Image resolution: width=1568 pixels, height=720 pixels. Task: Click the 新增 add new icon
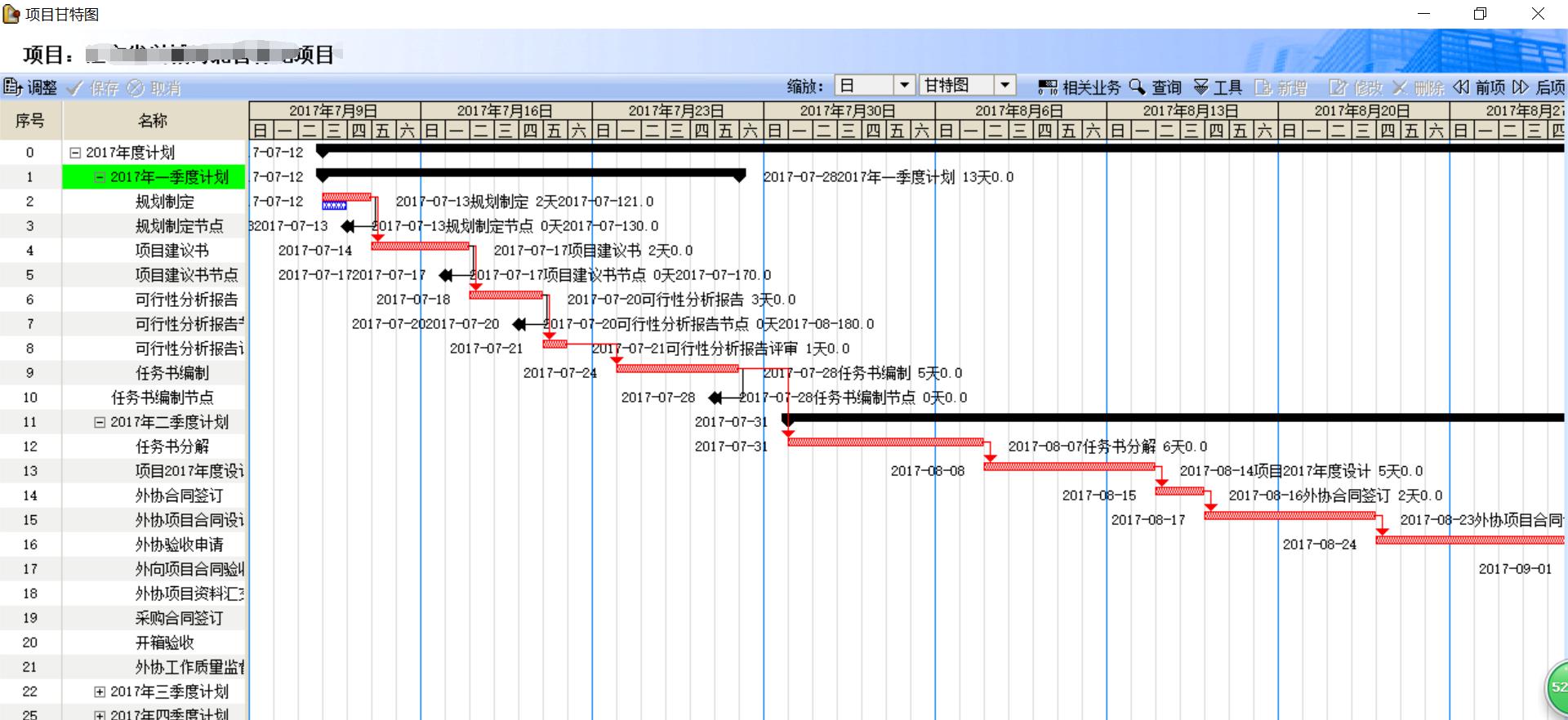click(1263, 87)
